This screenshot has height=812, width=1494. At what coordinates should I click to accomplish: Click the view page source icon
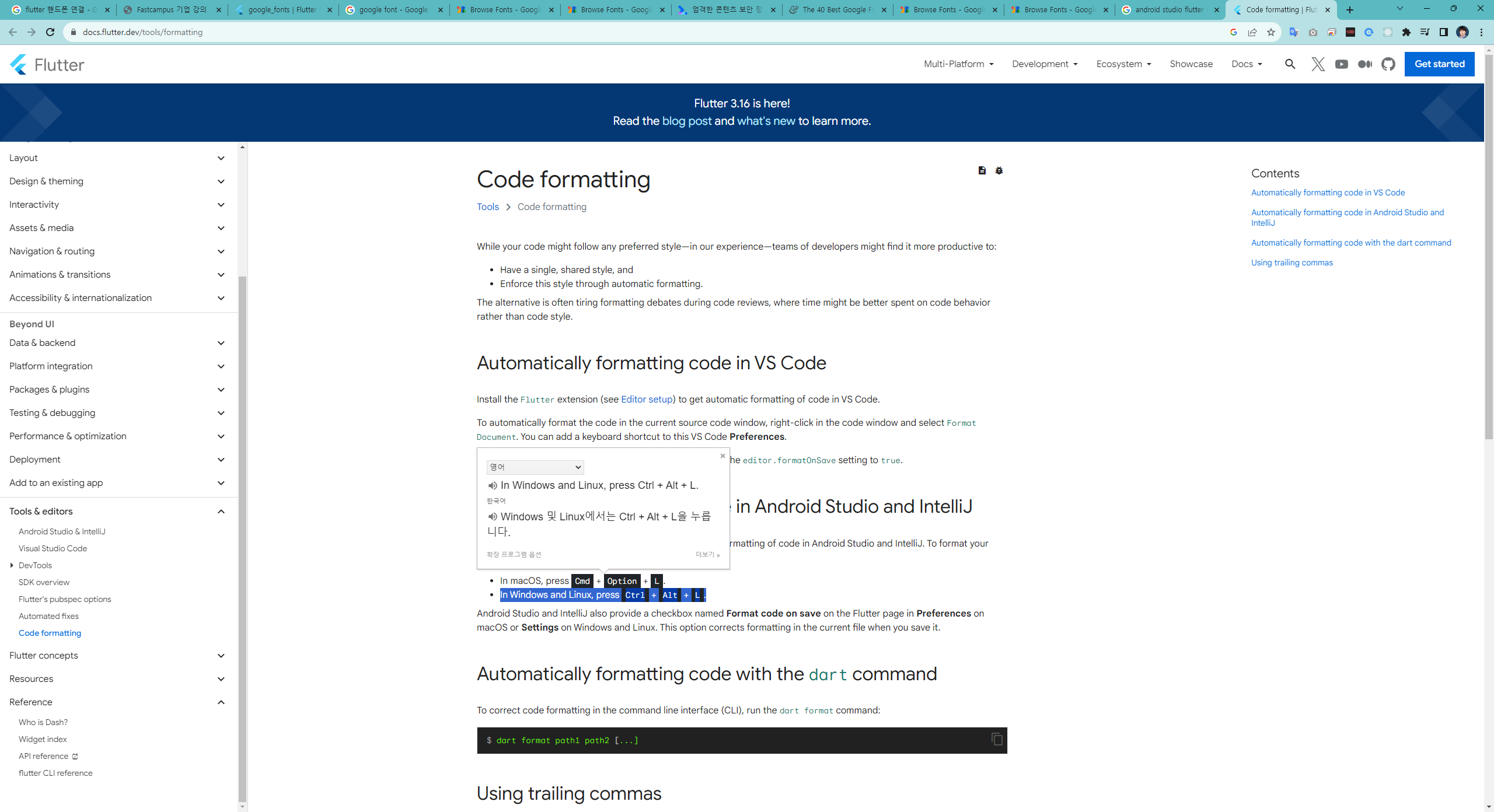coord(982,170)
